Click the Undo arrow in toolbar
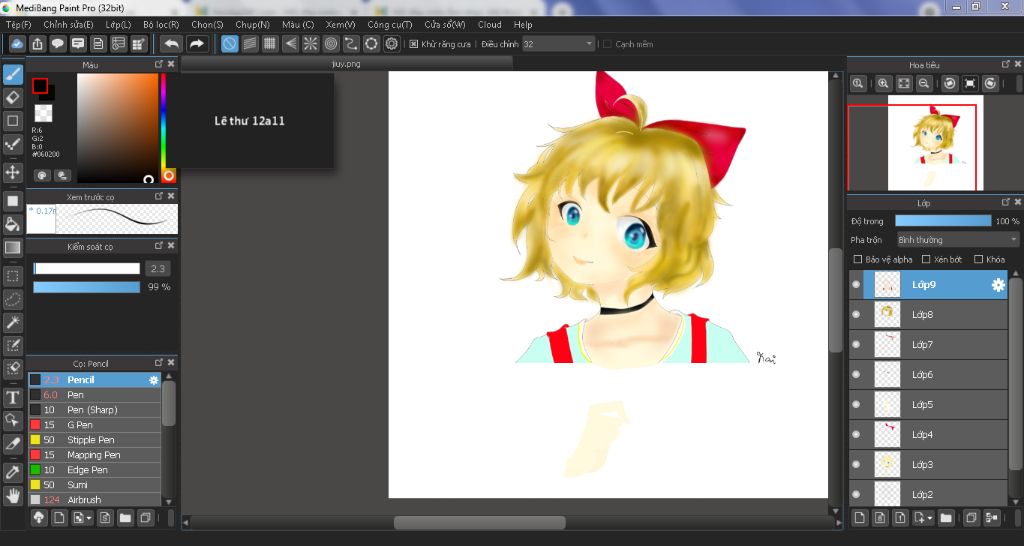 [x=171, y=44]
